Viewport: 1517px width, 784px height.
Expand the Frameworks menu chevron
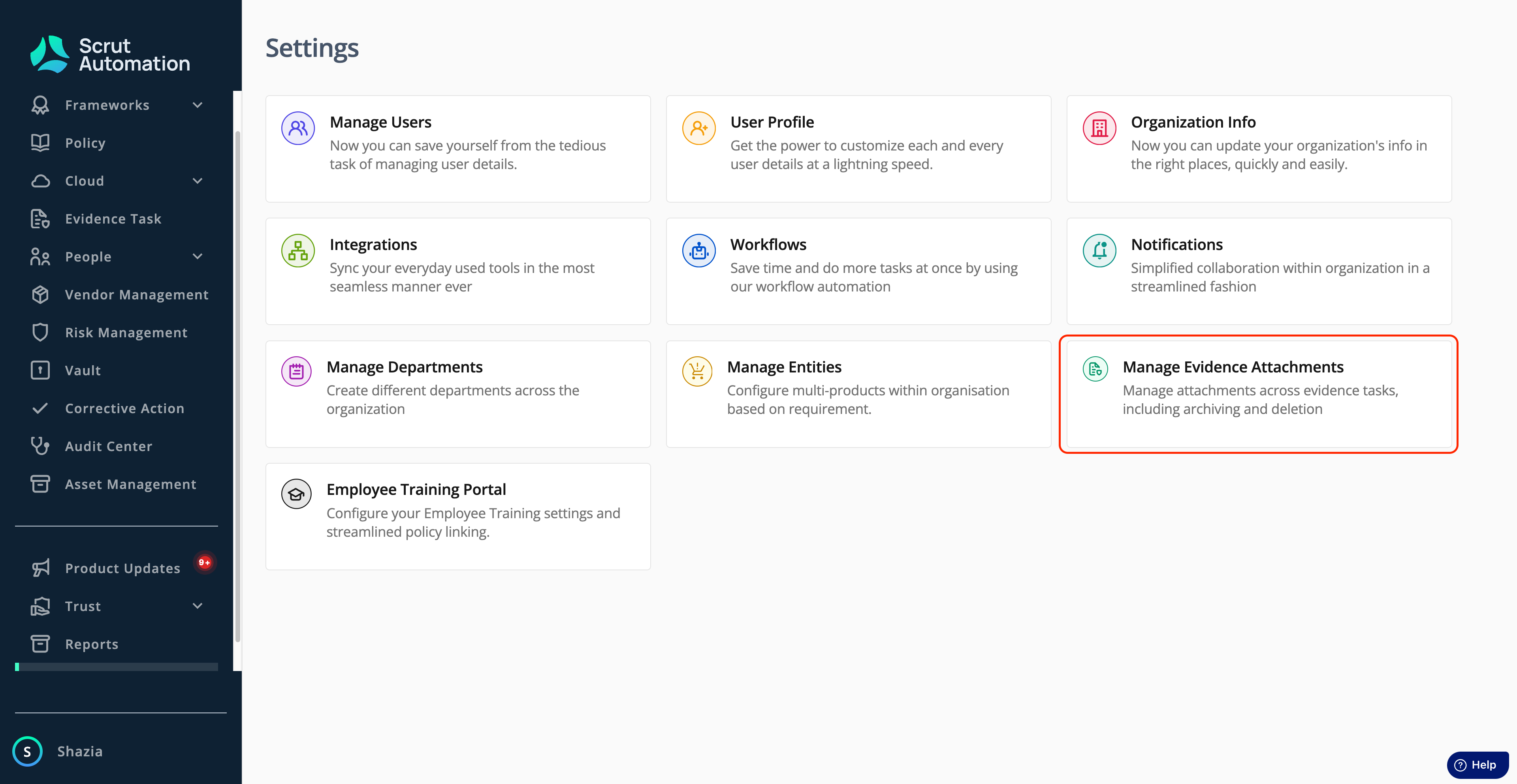coord(197,105)
